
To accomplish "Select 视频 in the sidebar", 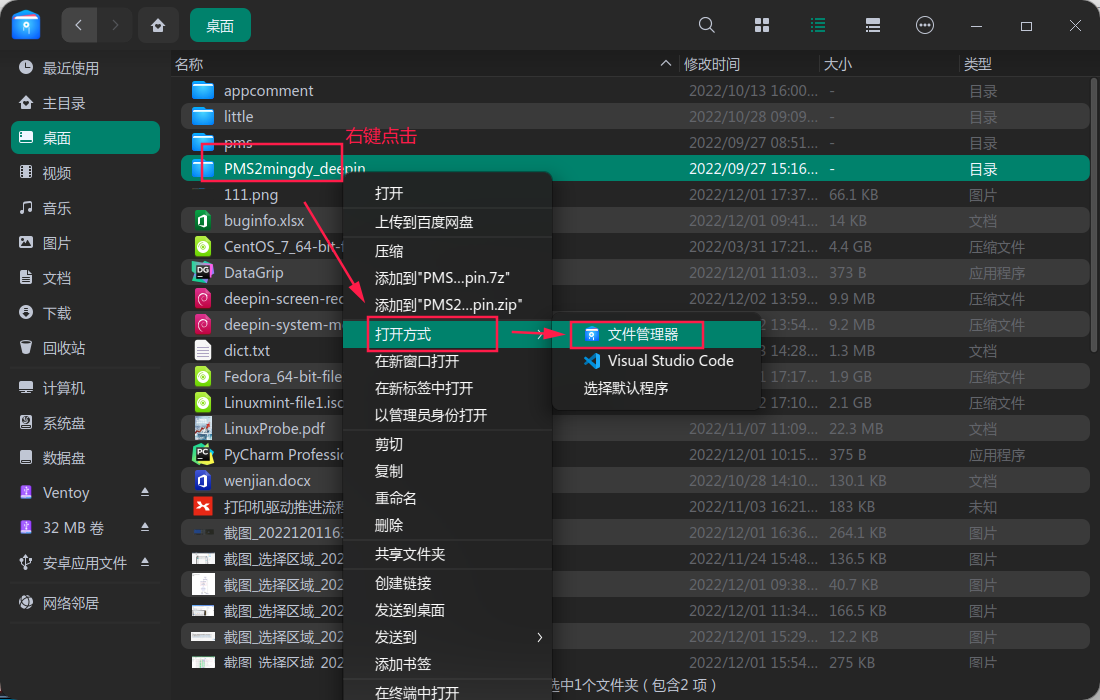I will (86, 173).
